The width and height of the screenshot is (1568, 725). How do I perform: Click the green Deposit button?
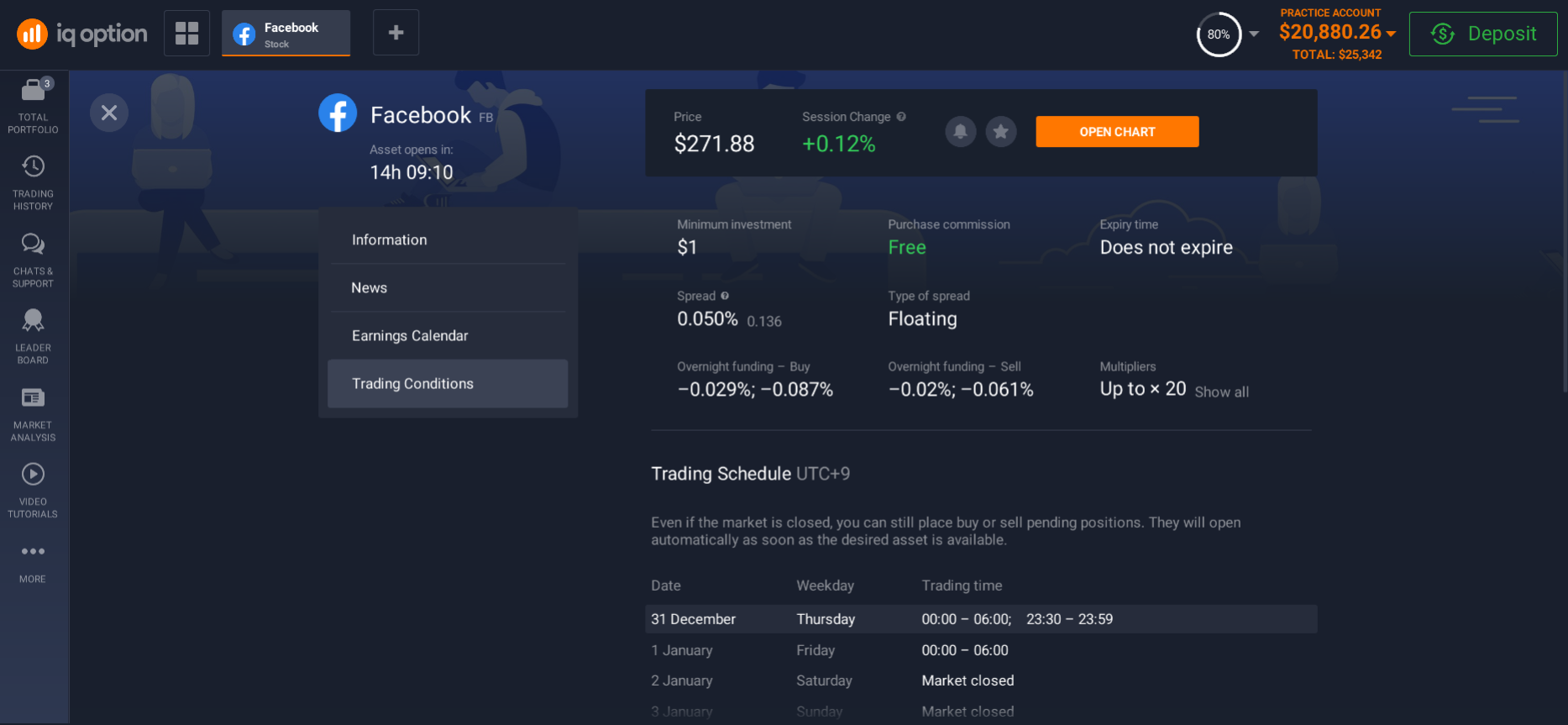pyautogui.click(x=1483, y=34)
